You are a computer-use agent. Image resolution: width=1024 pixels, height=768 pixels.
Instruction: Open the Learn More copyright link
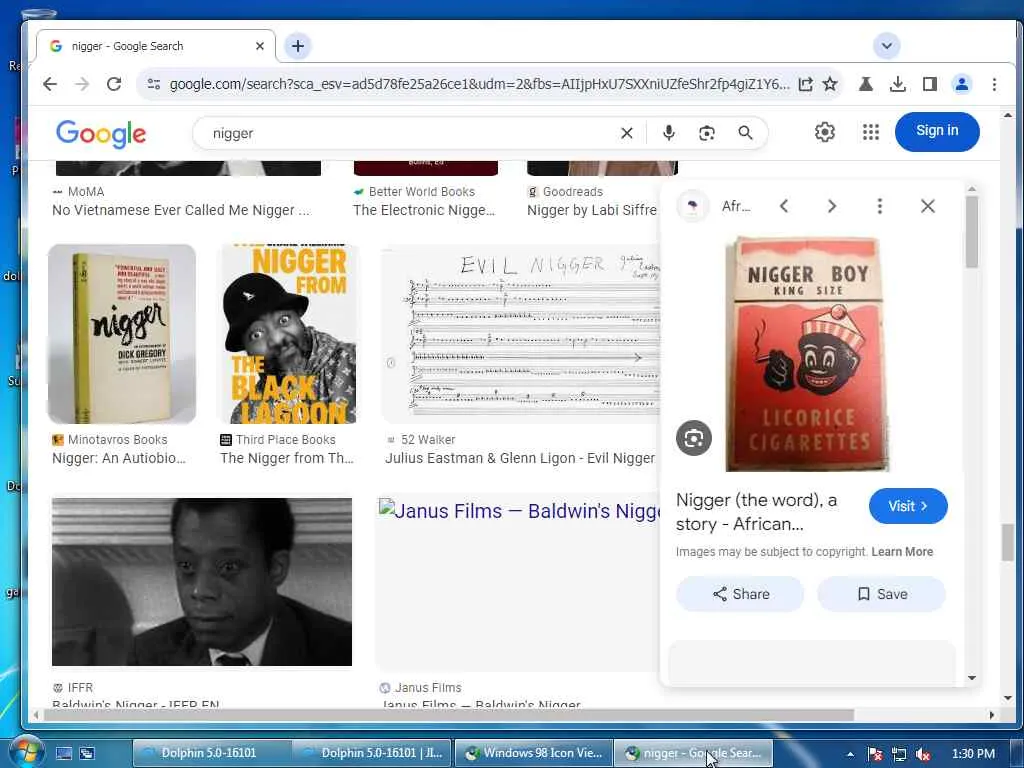[x=902, y=552]
